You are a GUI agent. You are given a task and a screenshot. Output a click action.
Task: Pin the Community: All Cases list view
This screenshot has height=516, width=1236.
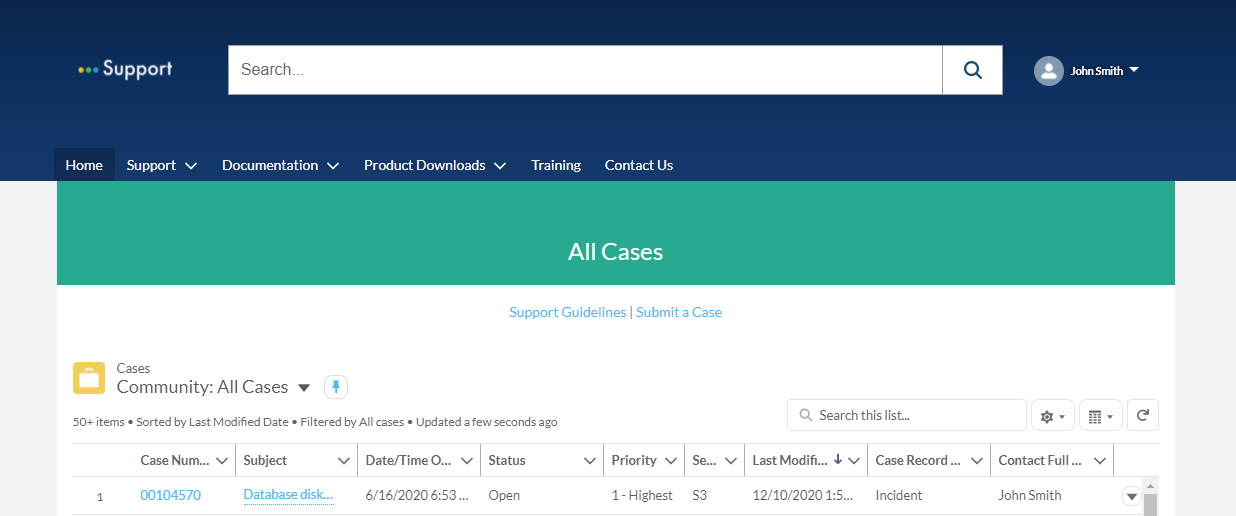pos(336,387)
